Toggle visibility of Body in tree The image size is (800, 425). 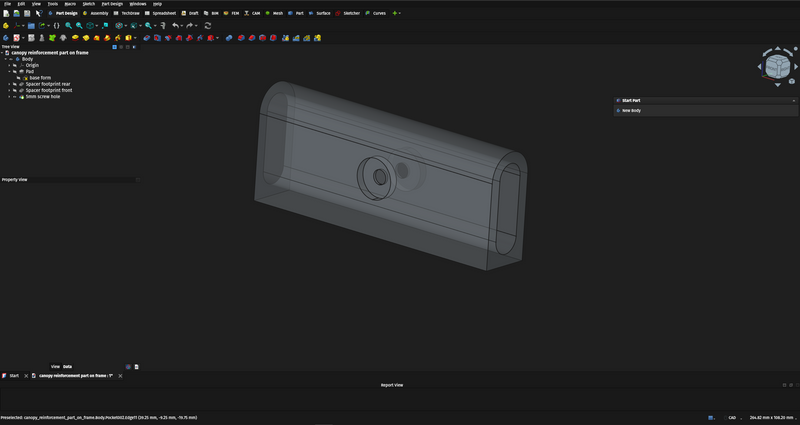[x=11, y=59]
